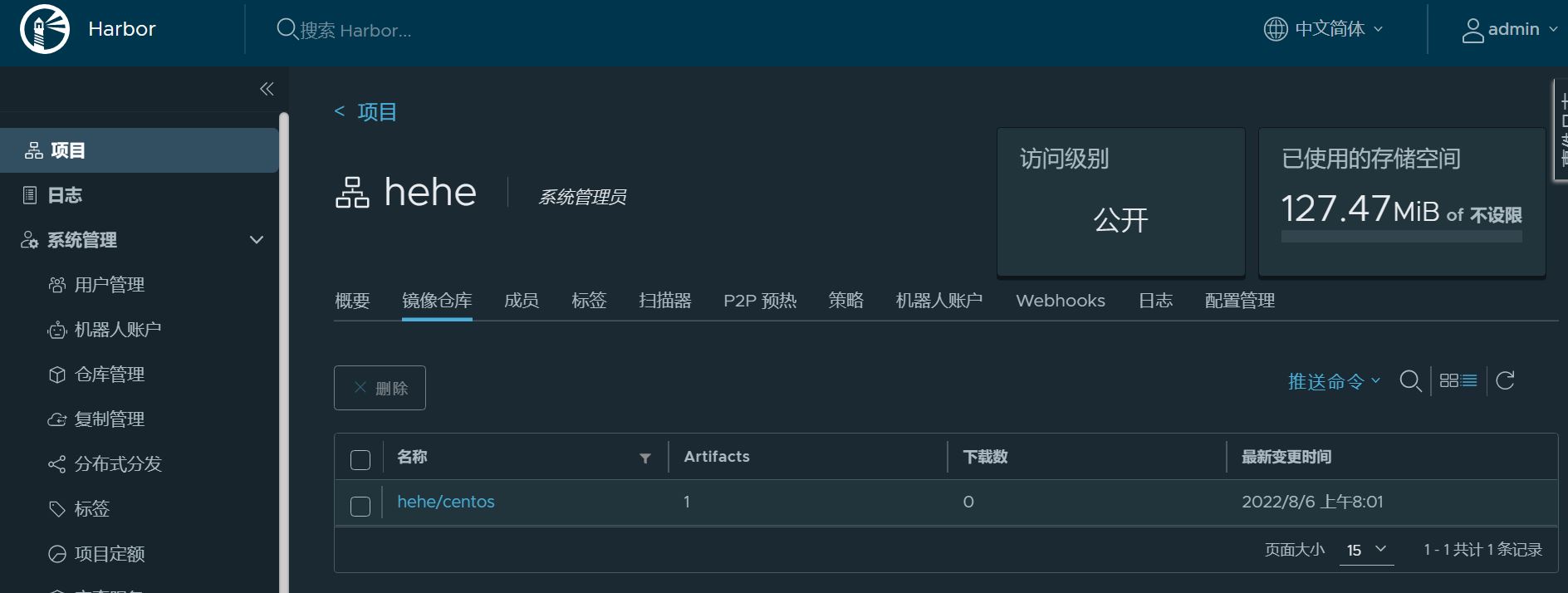Image resolution: width=1568 pixels, height=593 pixels.
Task: Click the globe language icon
Action: (1276, 29)
